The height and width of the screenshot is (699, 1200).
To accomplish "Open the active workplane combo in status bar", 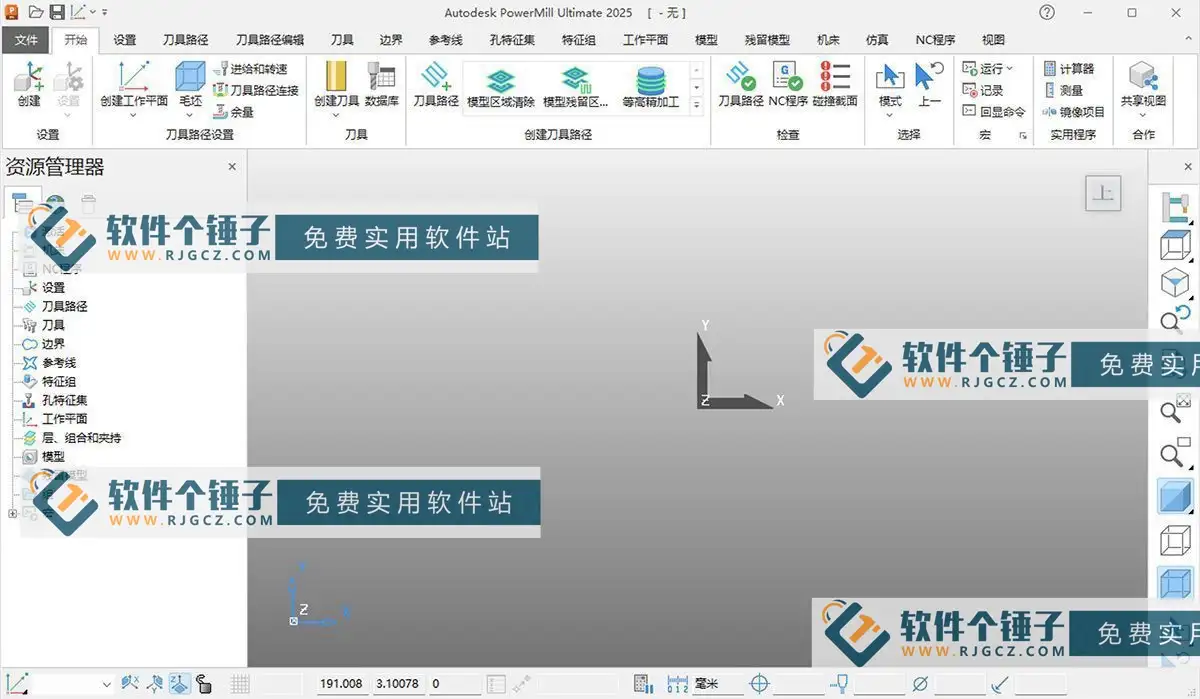I will point(74,684).
